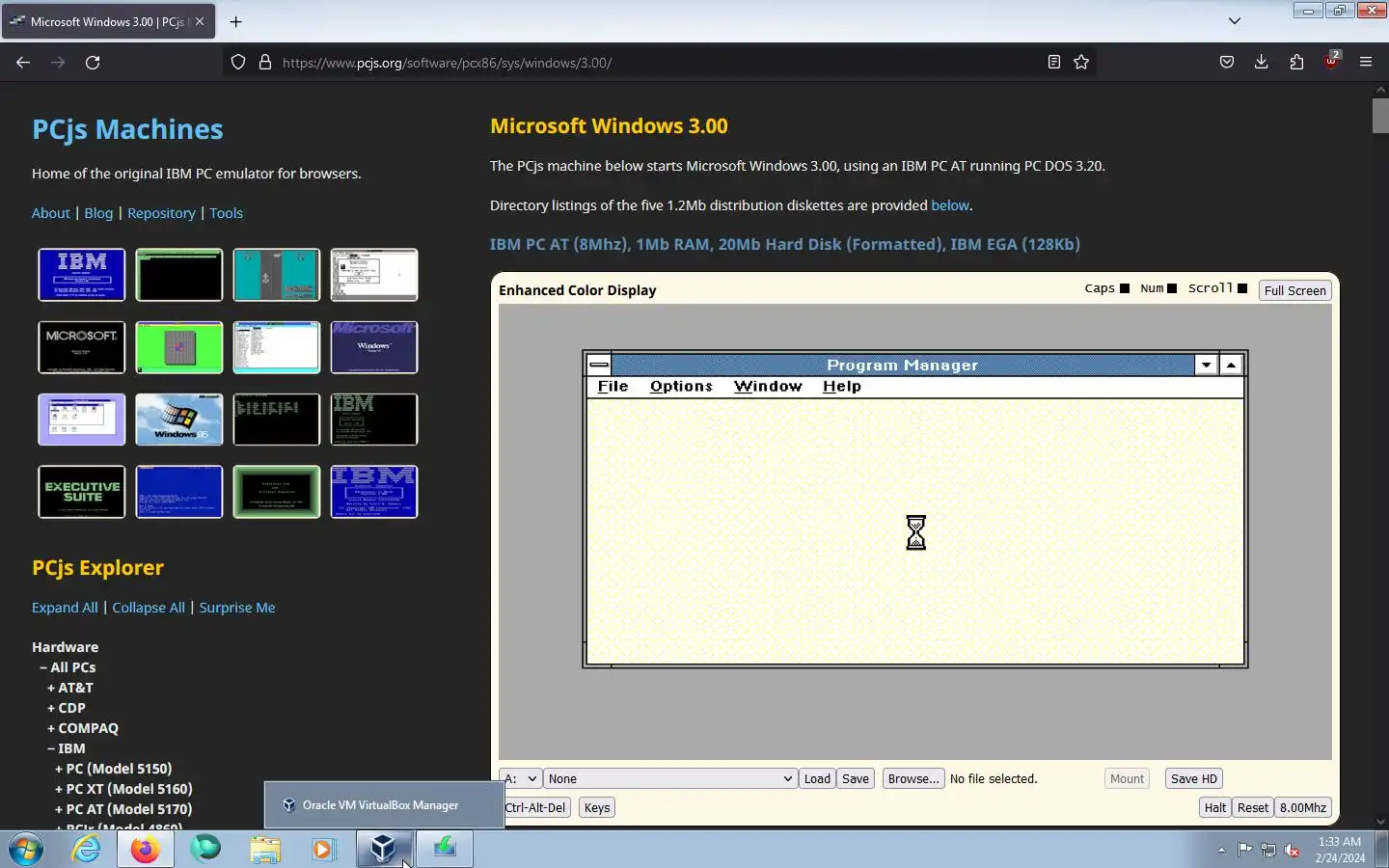Open the extensions puzzle-piece menu

click(x=1296, y=63)
